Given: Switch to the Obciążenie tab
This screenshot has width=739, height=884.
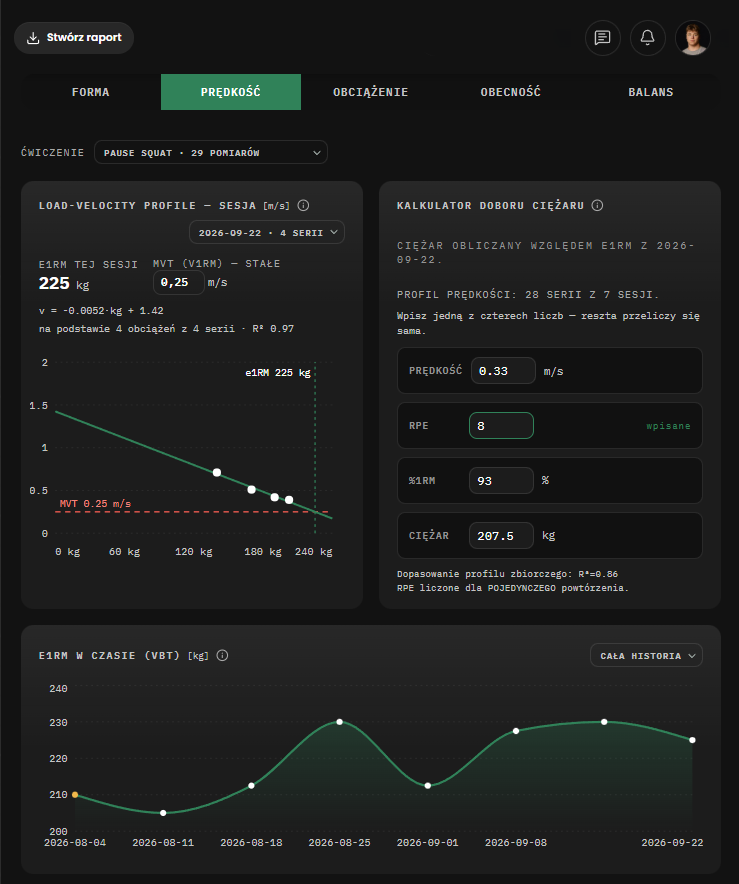Looking at the screenshot, I should pyautogui.click(x=370, y=92).
